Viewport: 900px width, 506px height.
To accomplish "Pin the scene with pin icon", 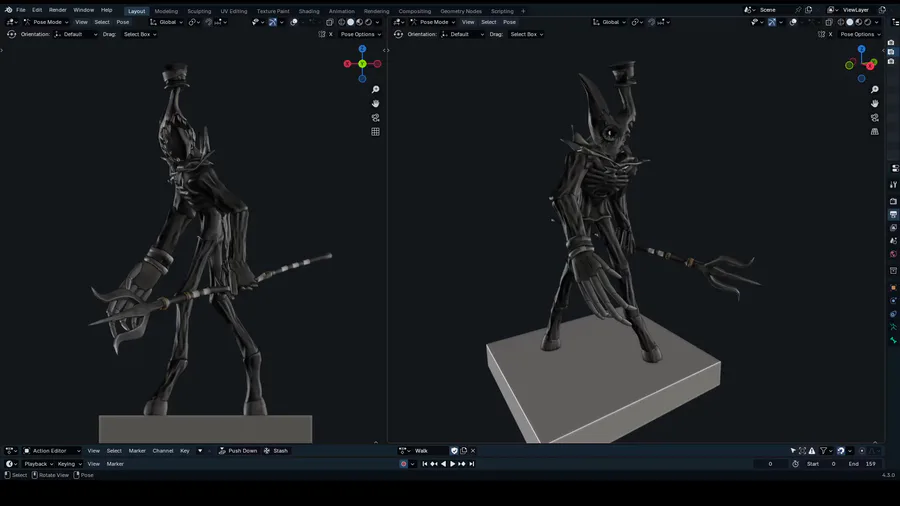I will coord(798,10).
